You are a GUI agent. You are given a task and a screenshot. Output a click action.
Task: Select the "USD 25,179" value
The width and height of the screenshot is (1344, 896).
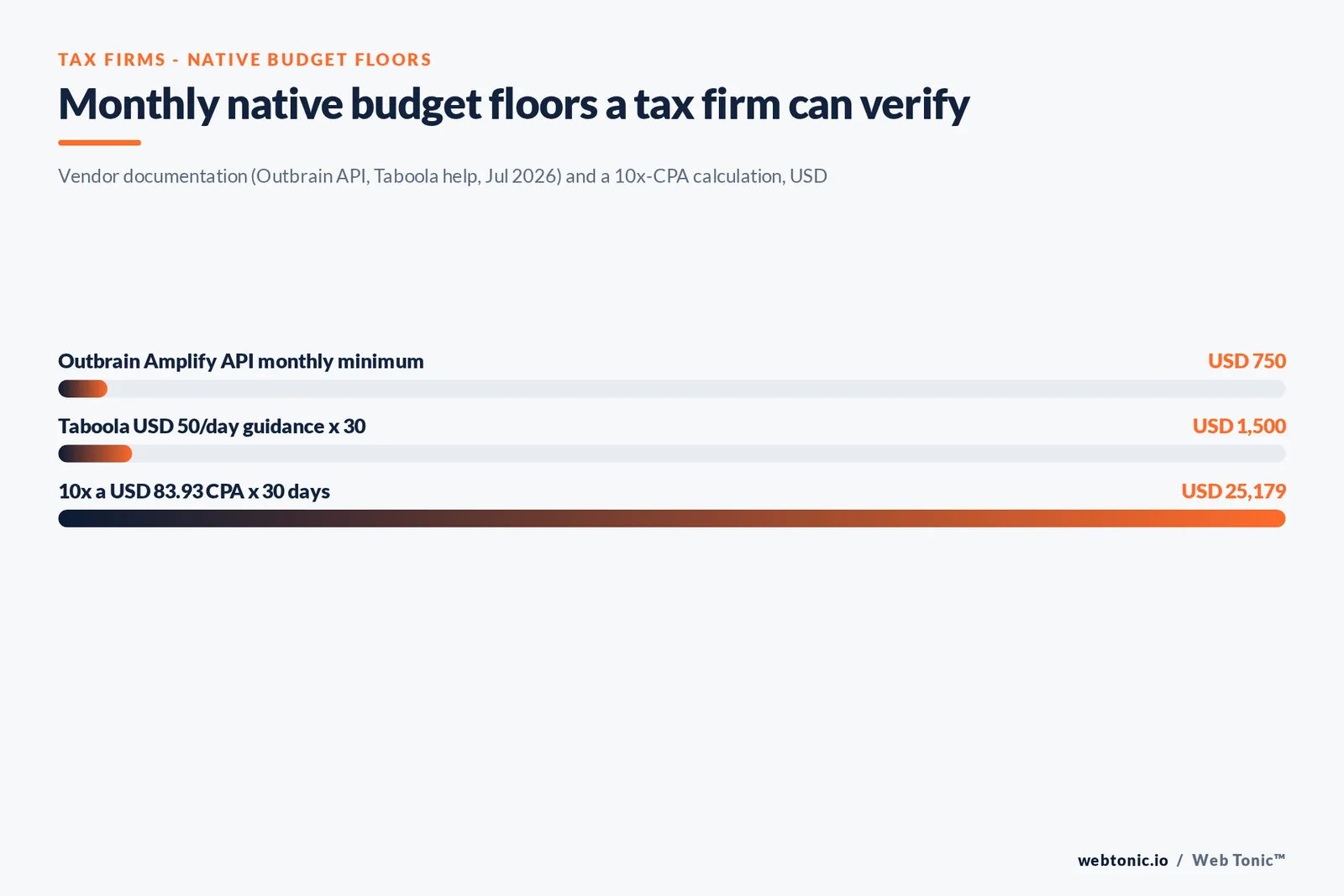point(1233,491)
